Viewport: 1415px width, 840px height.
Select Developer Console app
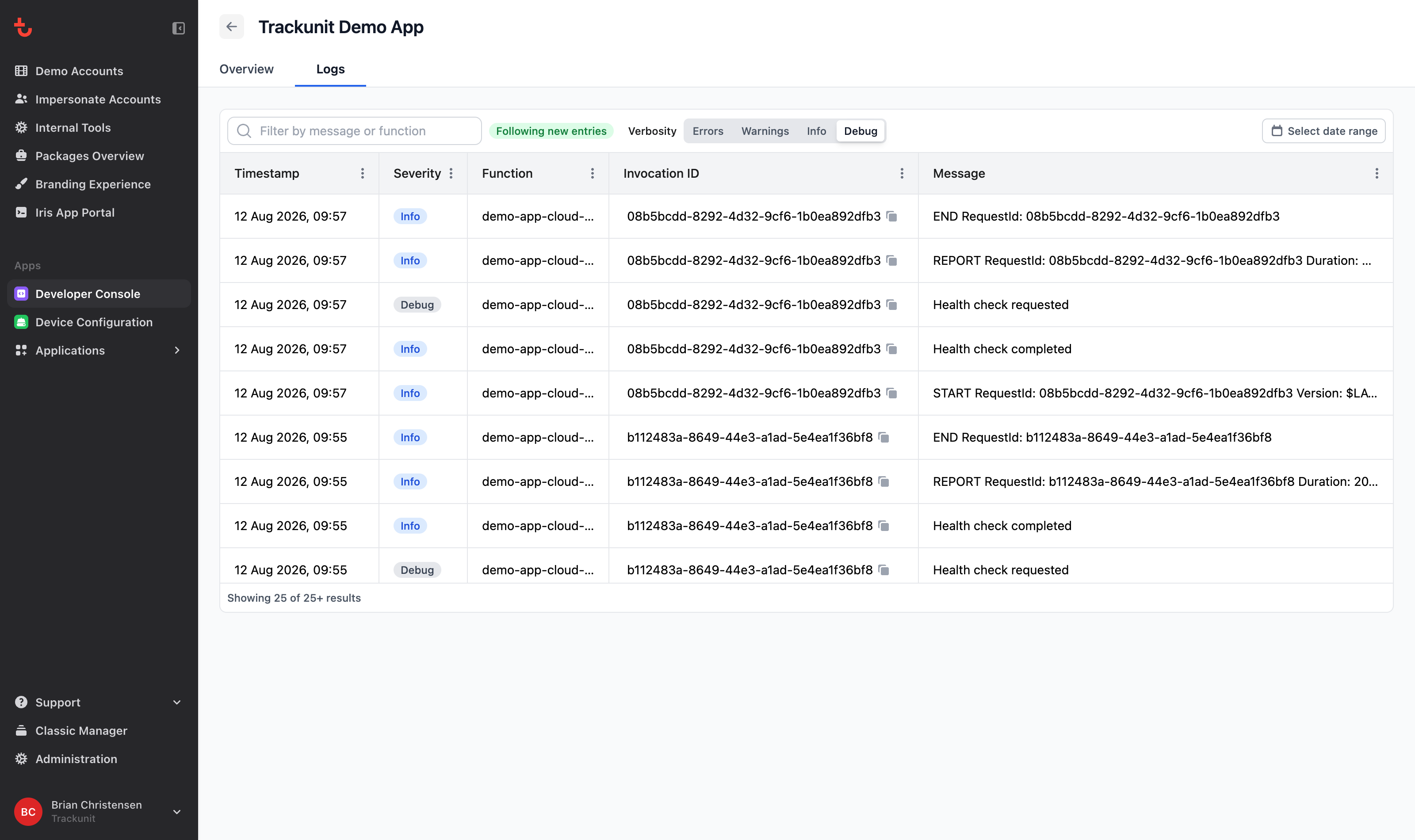[99, 294]
